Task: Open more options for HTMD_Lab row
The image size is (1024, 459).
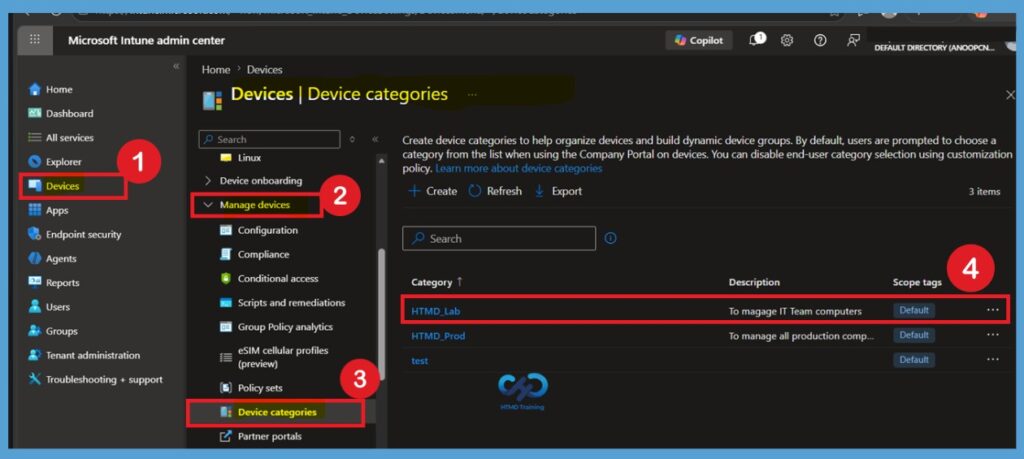Action: 993,310
